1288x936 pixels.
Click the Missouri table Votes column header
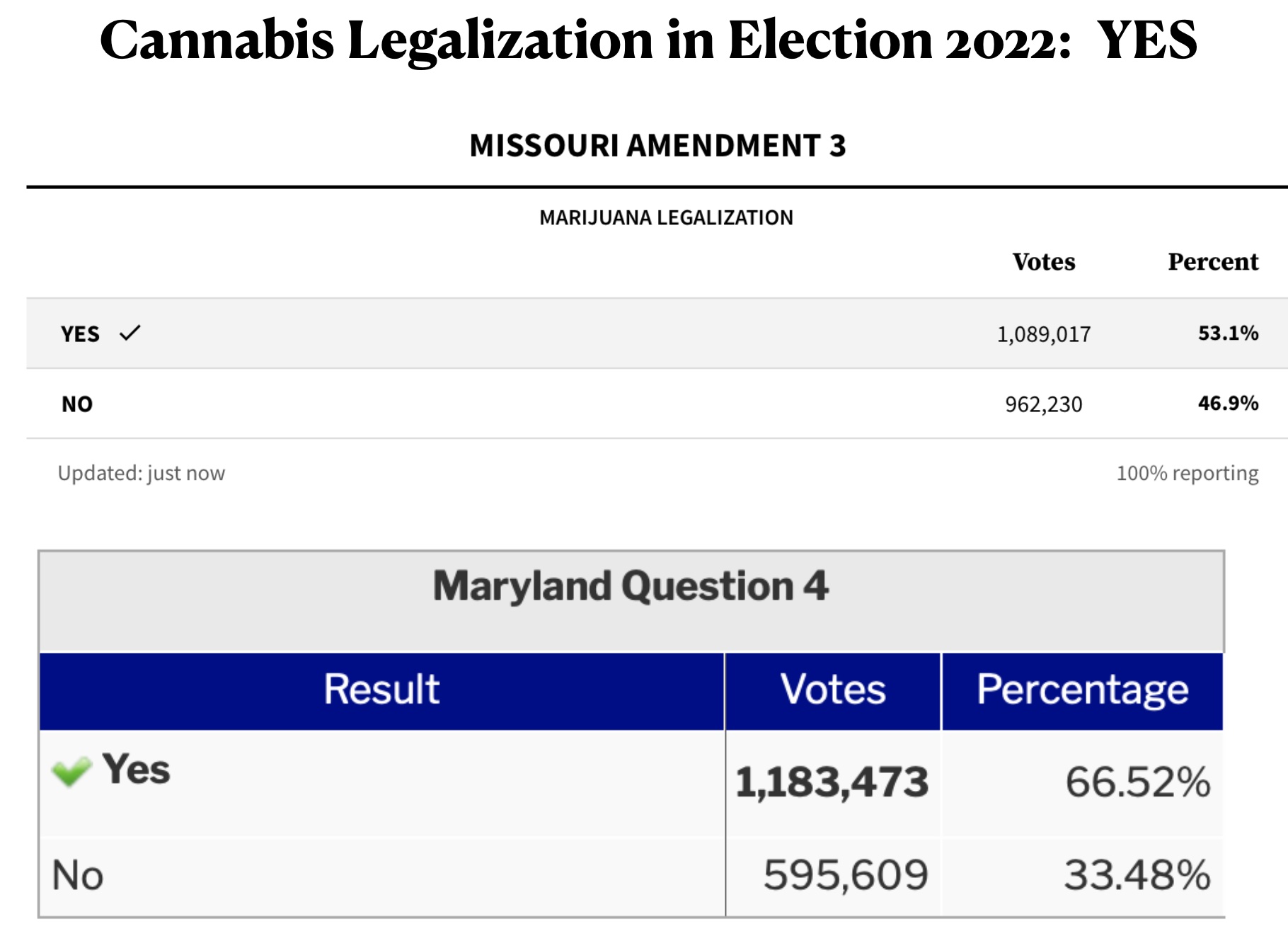[x=1043, y=262]
